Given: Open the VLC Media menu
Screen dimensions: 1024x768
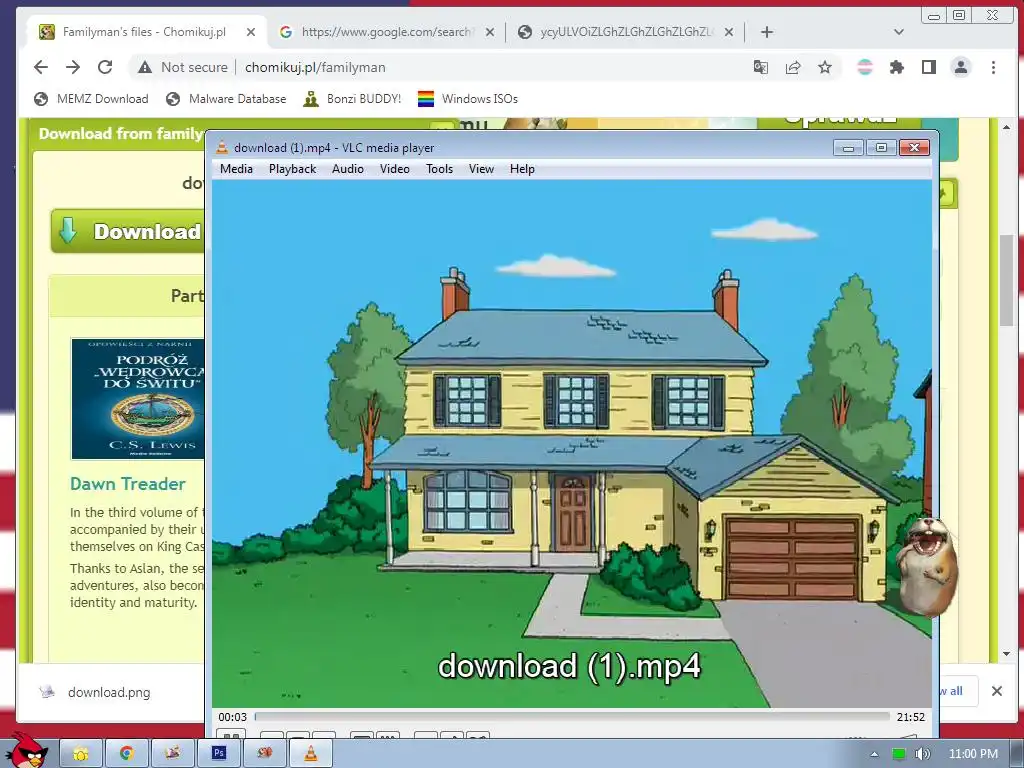Looking at the screenshot, I should pos(236,168).
